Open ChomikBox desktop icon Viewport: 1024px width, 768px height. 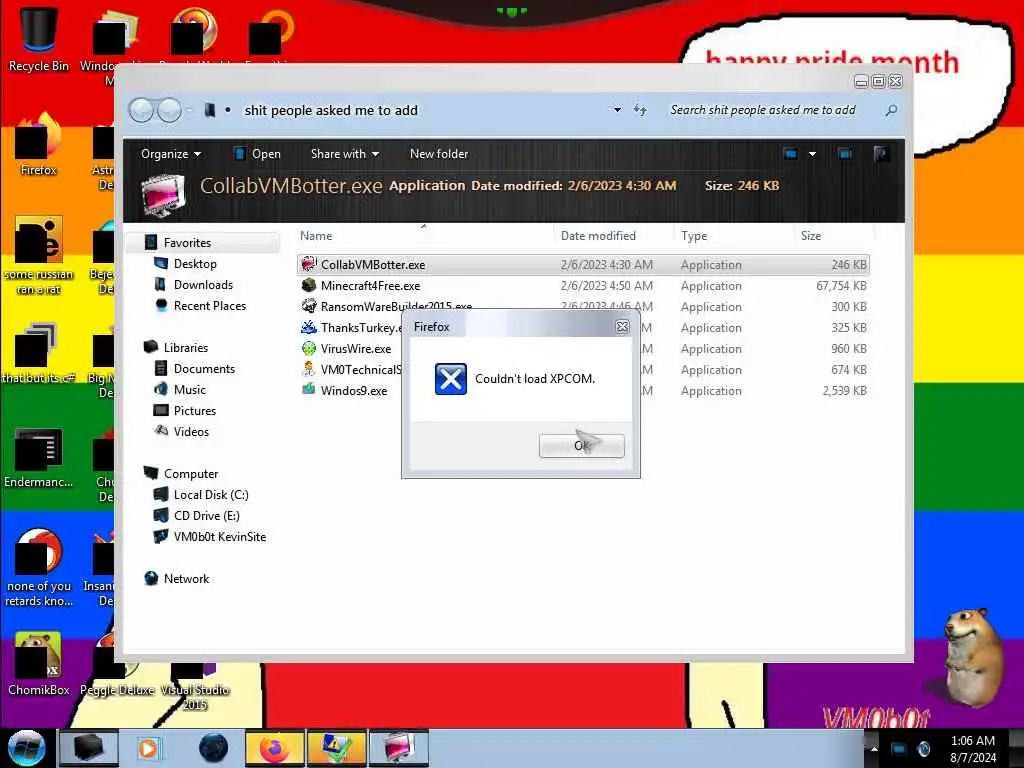pyautogui.click(x=39, y=663)
